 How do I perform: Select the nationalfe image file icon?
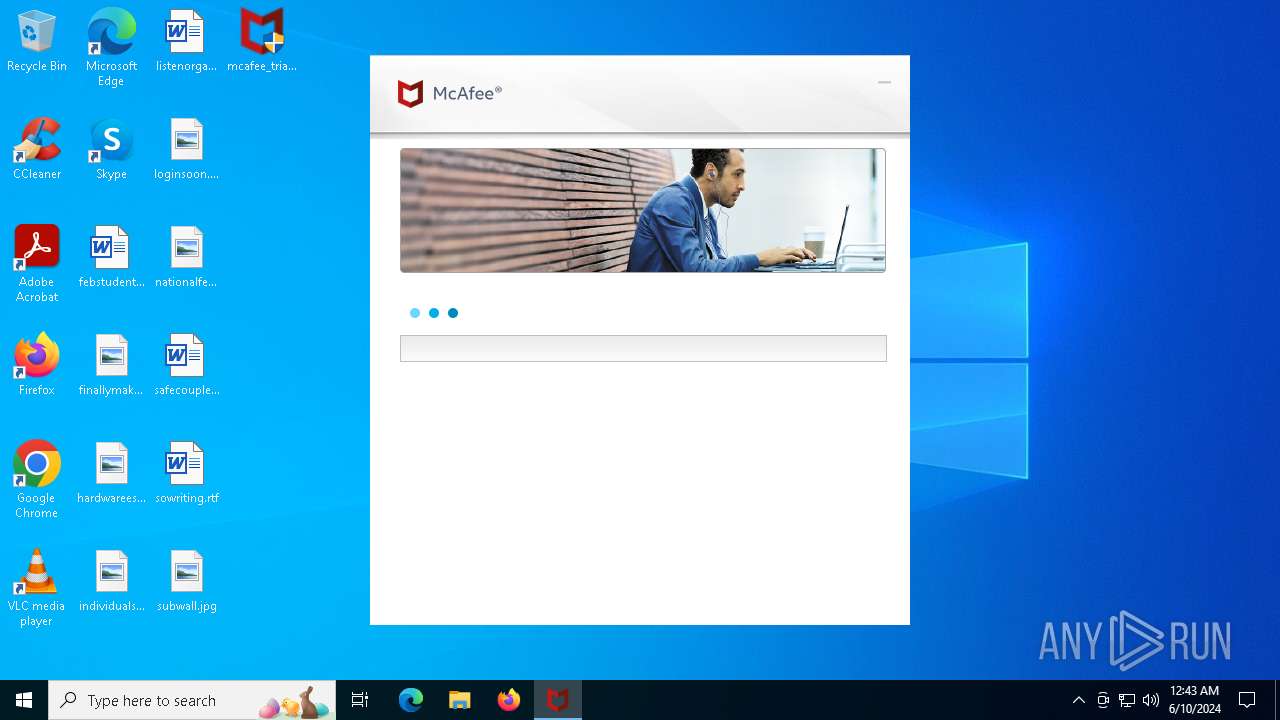186,258
